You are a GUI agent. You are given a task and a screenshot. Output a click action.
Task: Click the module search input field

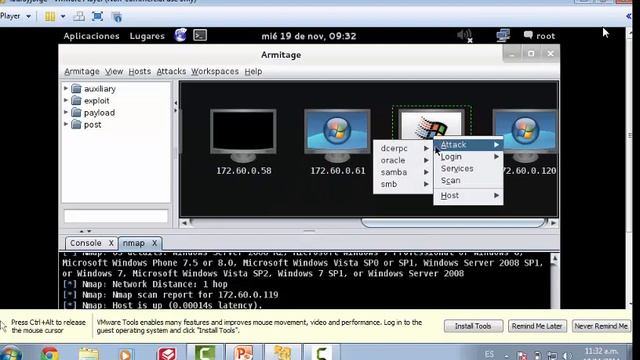[x=116, y=216]
